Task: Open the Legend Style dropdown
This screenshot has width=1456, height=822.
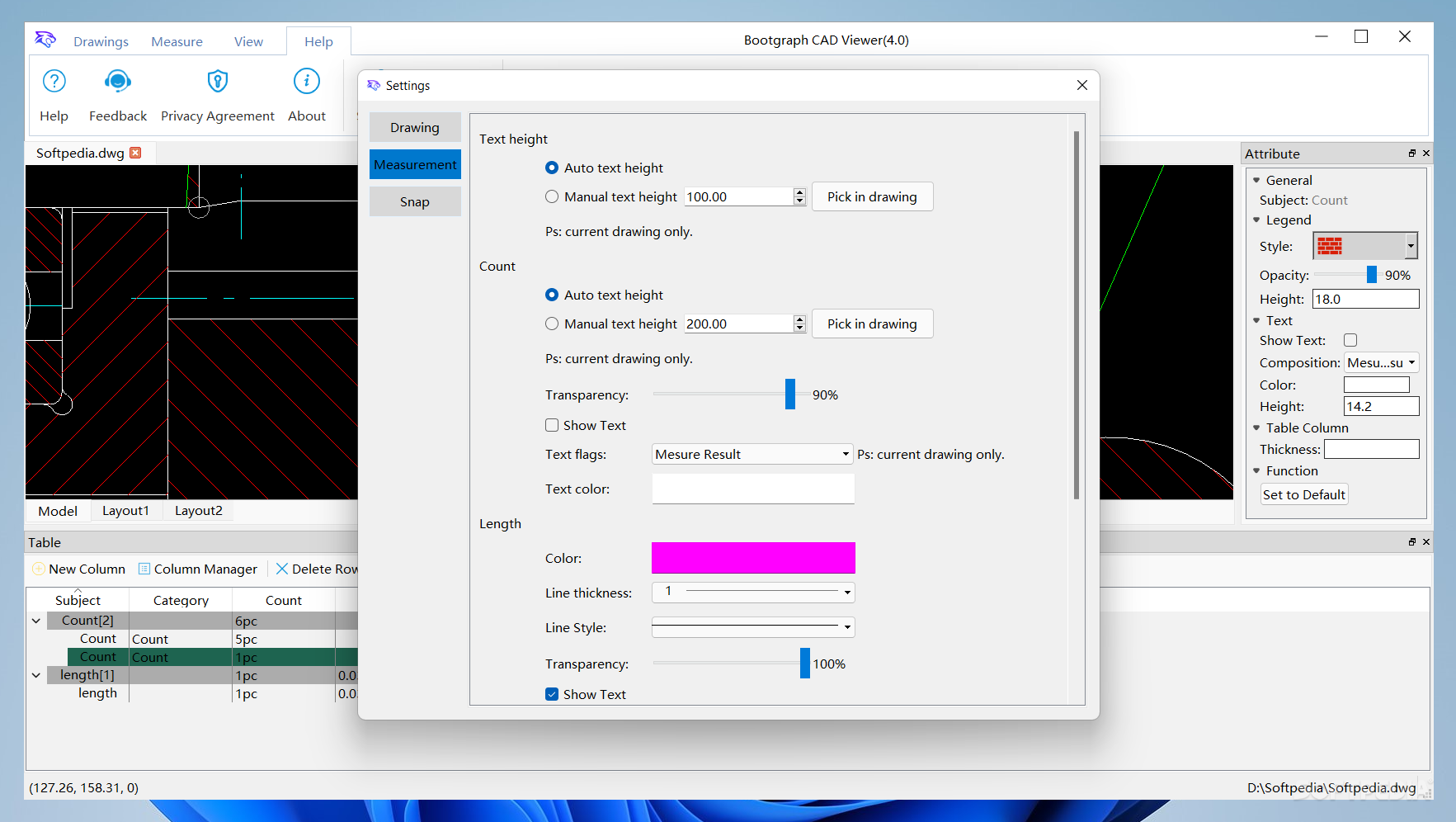Action: click(x=1365, y=246)
